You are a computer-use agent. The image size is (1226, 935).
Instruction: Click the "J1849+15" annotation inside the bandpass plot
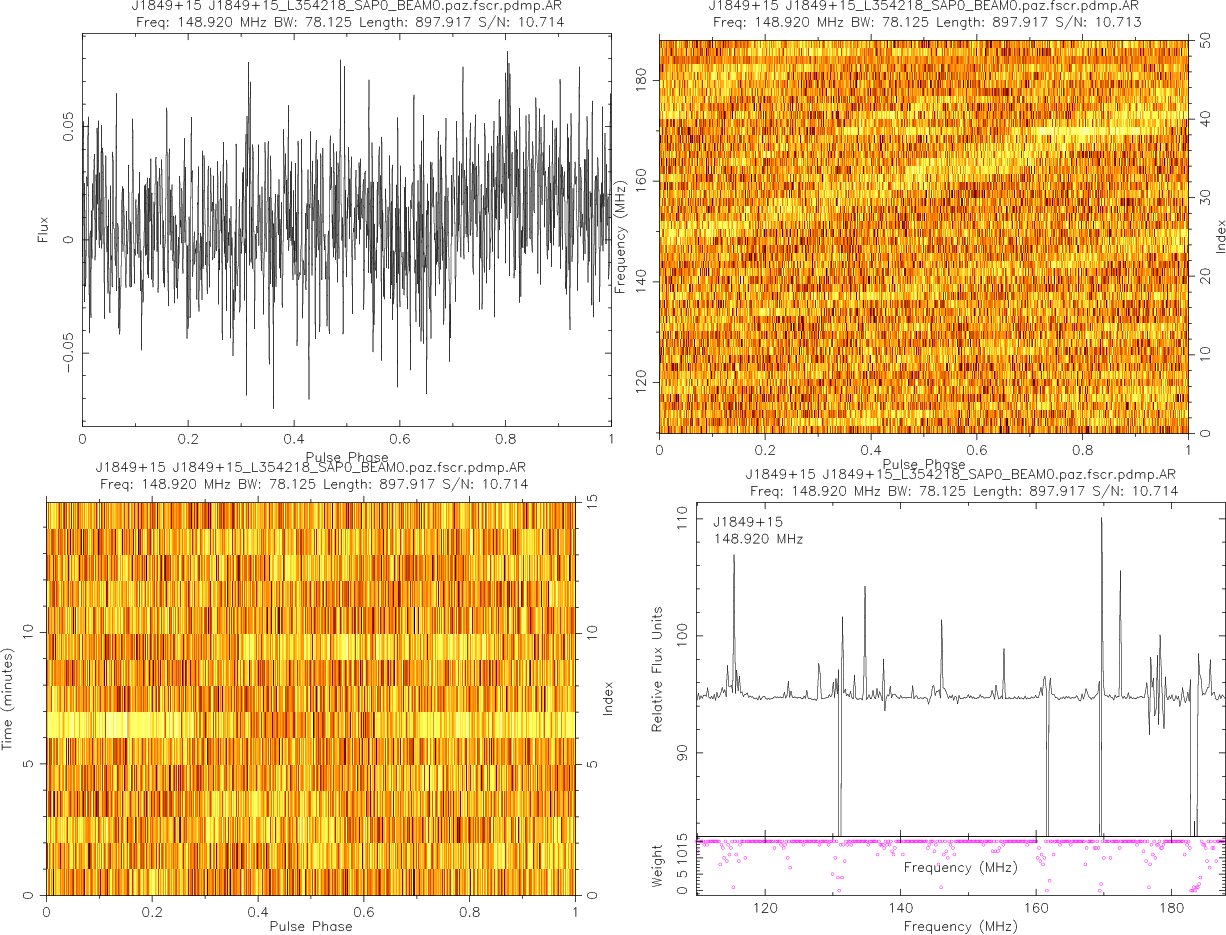(742, 522)
